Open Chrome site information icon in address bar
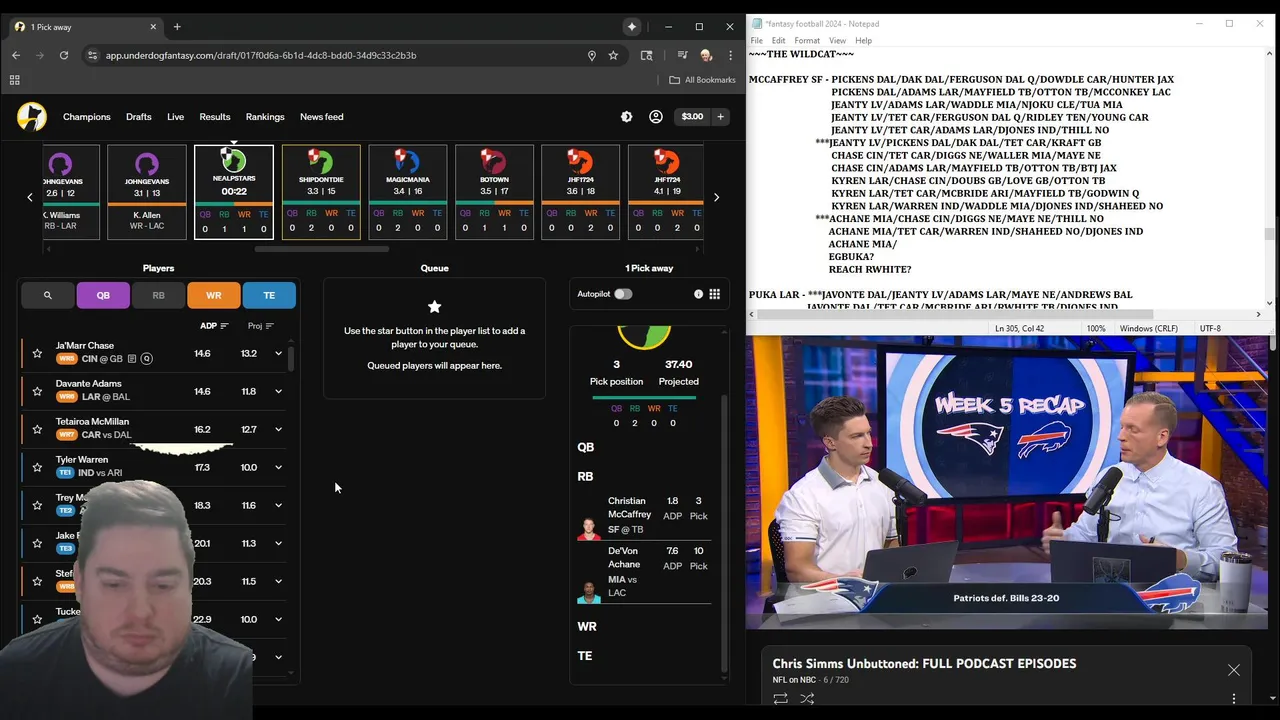 [x=92, y=55]
